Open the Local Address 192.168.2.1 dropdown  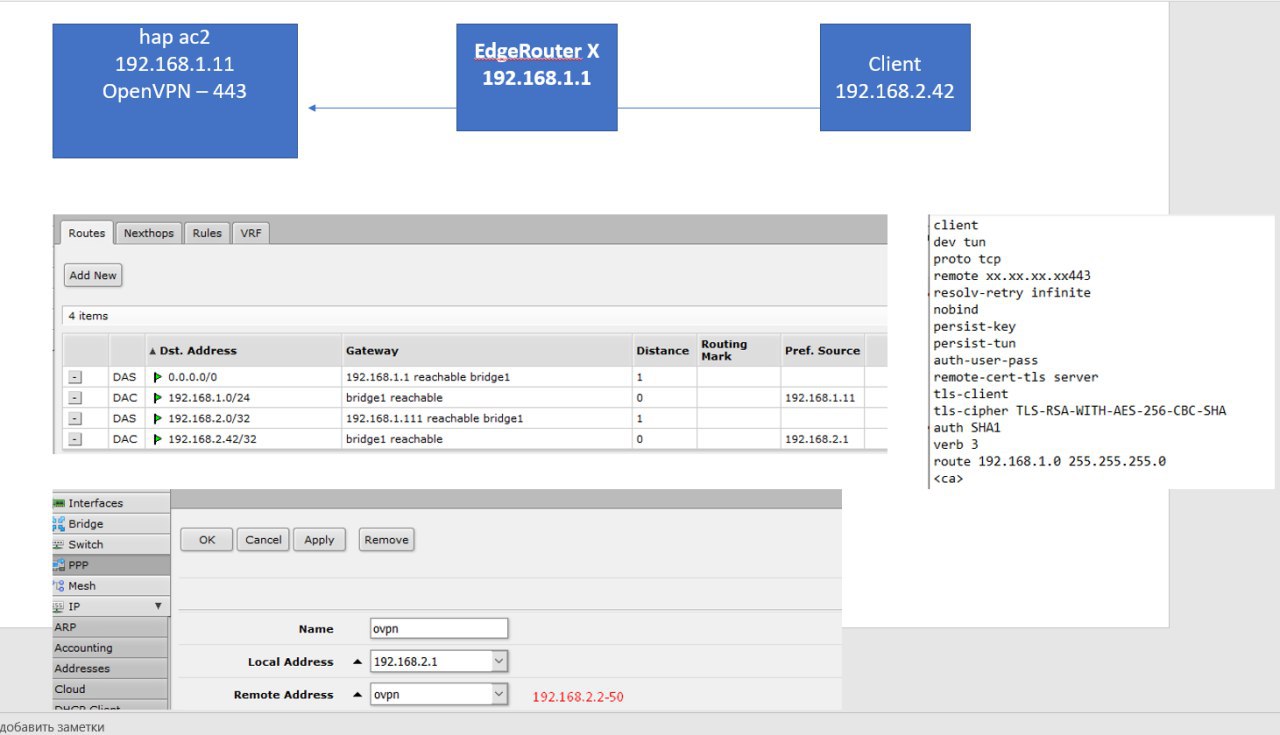(x=500, y=662)
